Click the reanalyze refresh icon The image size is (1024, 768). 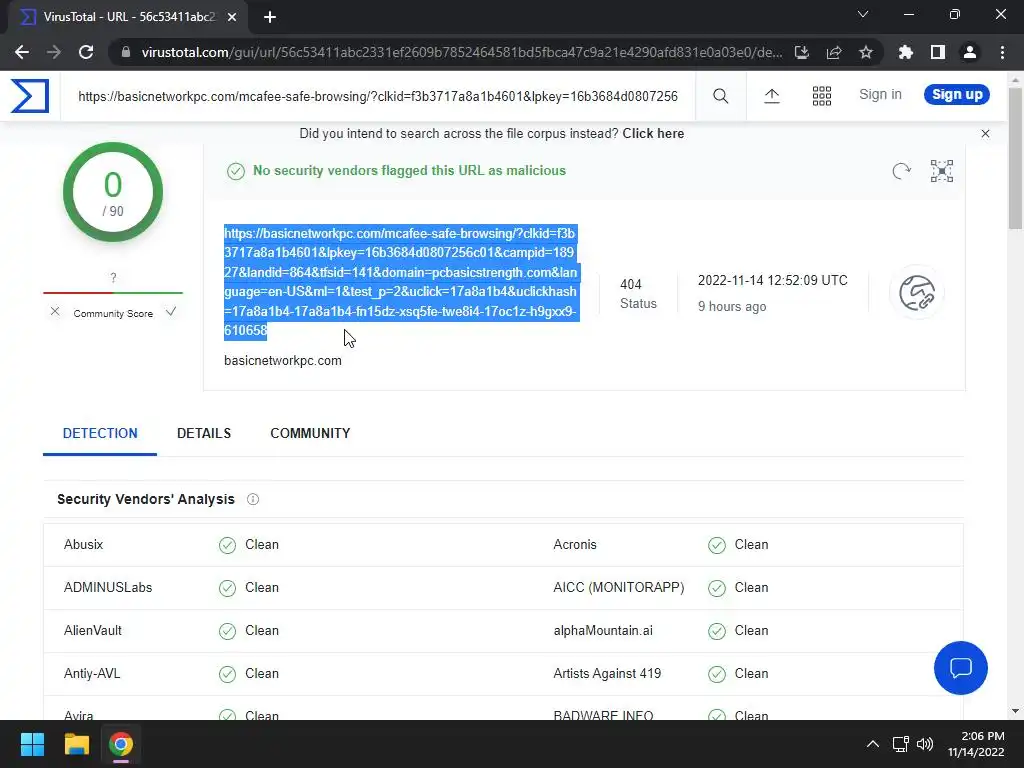(901, 171)
